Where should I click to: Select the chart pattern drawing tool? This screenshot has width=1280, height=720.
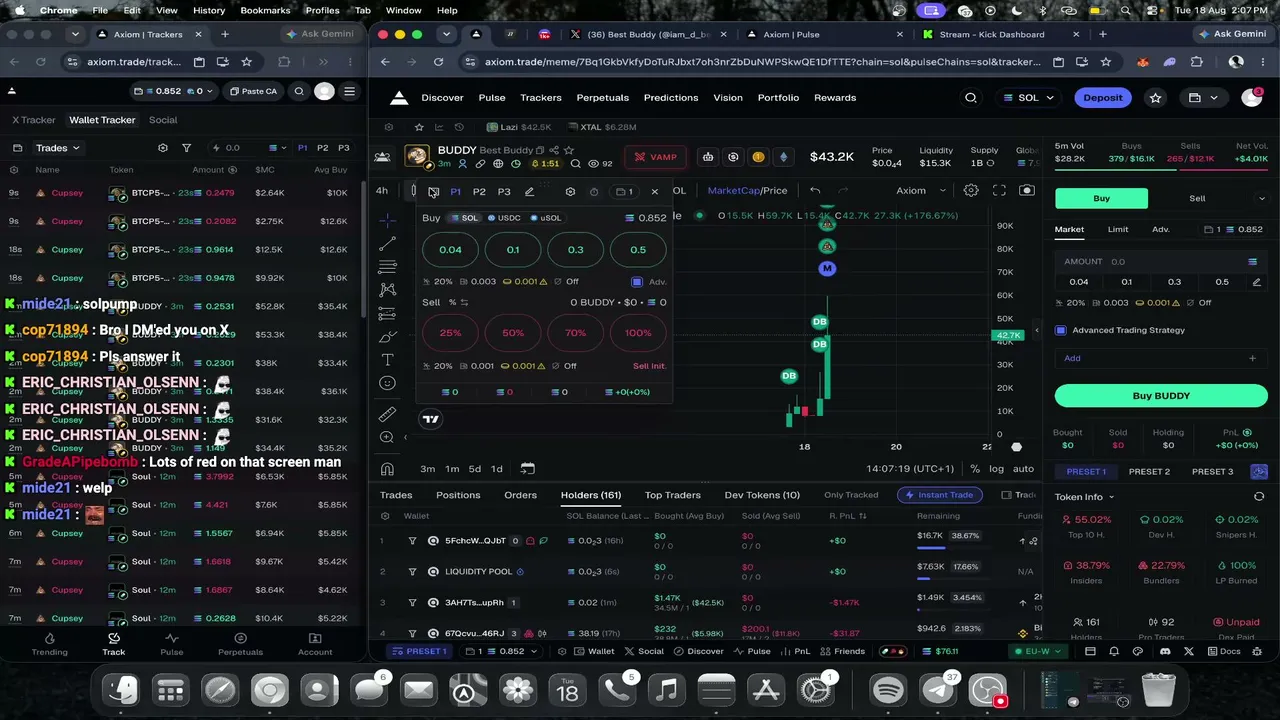coord(387,290)
